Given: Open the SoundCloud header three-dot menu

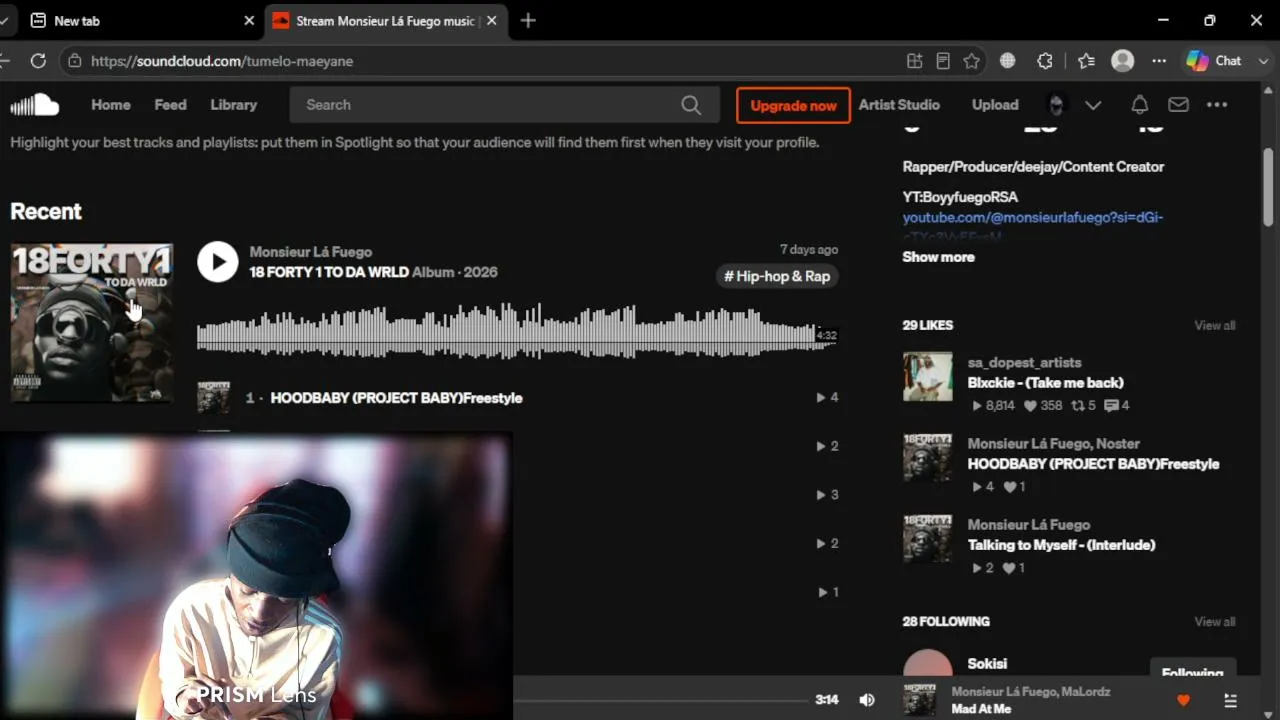Looking at the screenshot, I should click(1216, 105).
